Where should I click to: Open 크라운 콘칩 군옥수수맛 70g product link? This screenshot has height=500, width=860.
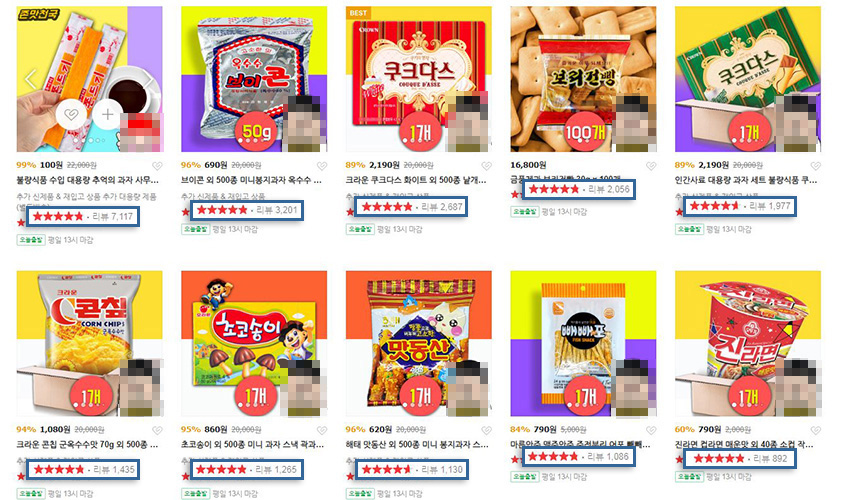point(87,445)
